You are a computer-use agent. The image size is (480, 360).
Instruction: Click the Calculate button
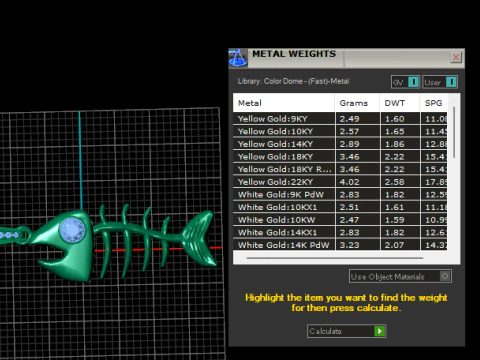coord(346,331)
